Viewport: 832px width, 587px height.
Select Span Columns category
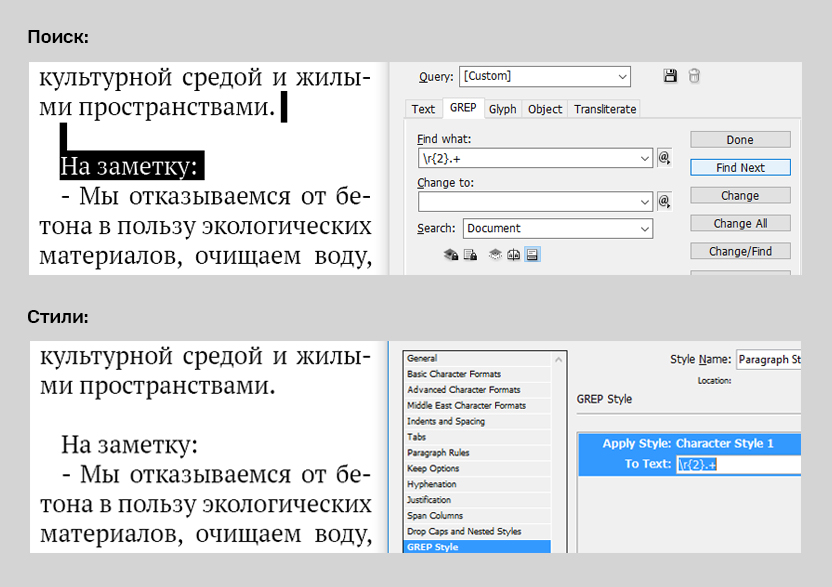477,516
